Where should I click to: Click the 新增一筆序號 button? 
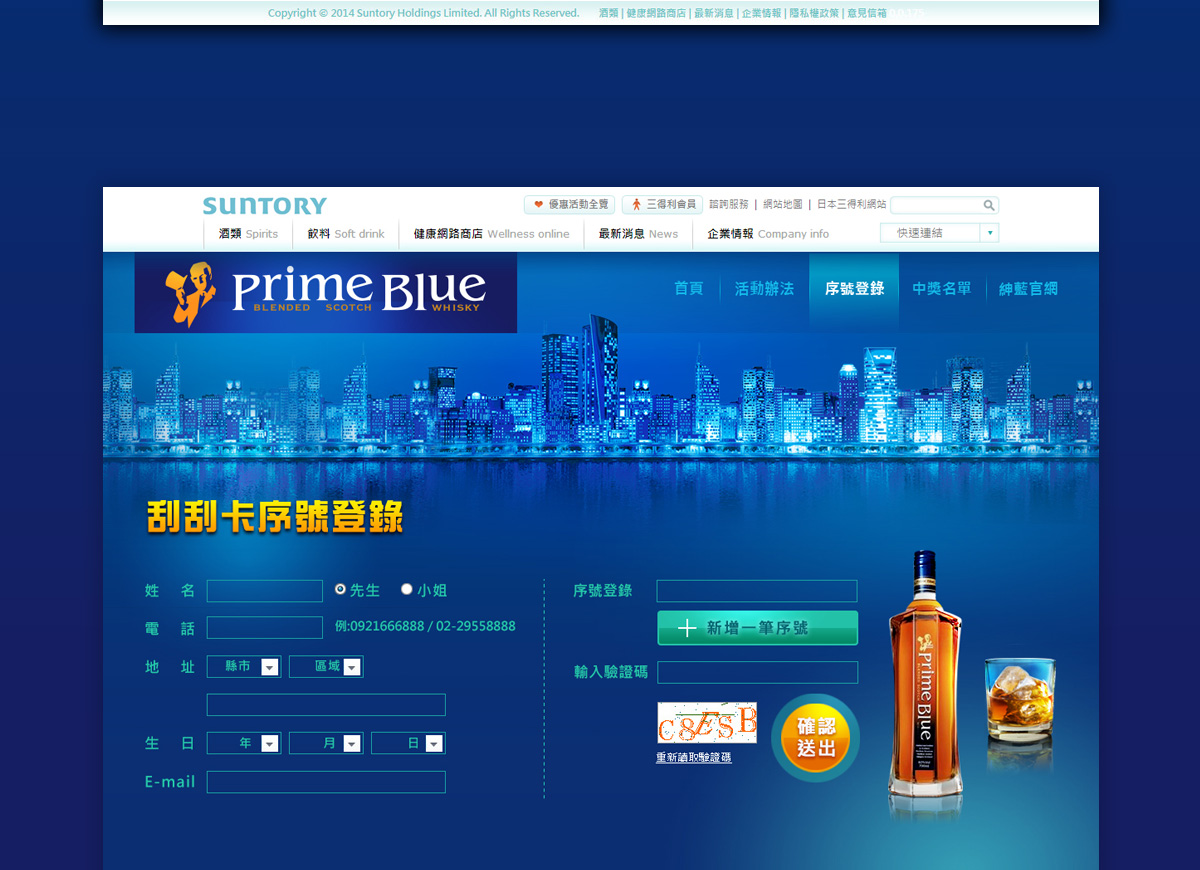coord(757,628)
